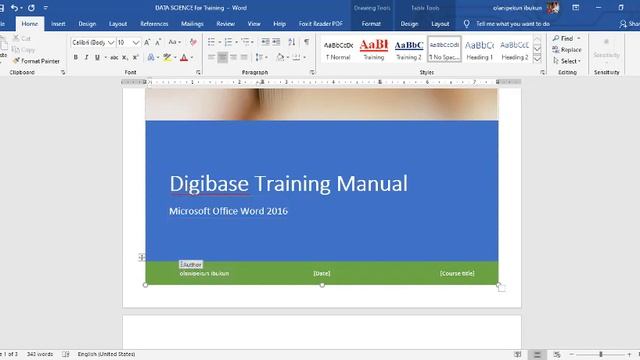
Task: Open the Clipboard dialog launcher
Action: (63, 72)
